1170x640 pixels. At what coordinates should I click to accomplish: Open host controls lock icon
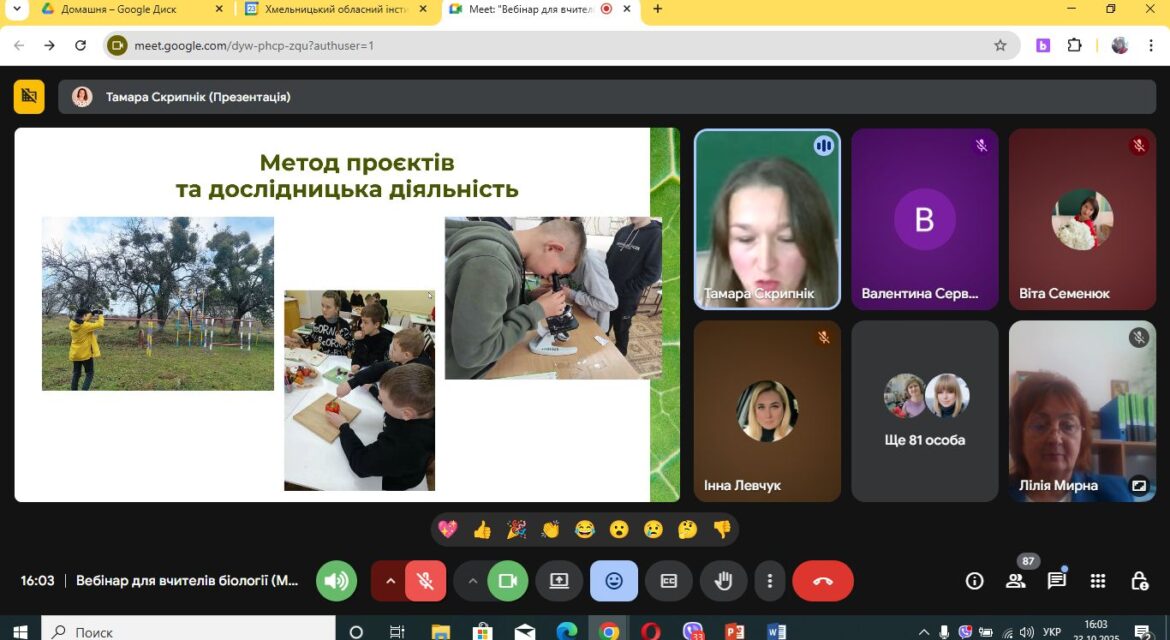tap(1139, 580)
